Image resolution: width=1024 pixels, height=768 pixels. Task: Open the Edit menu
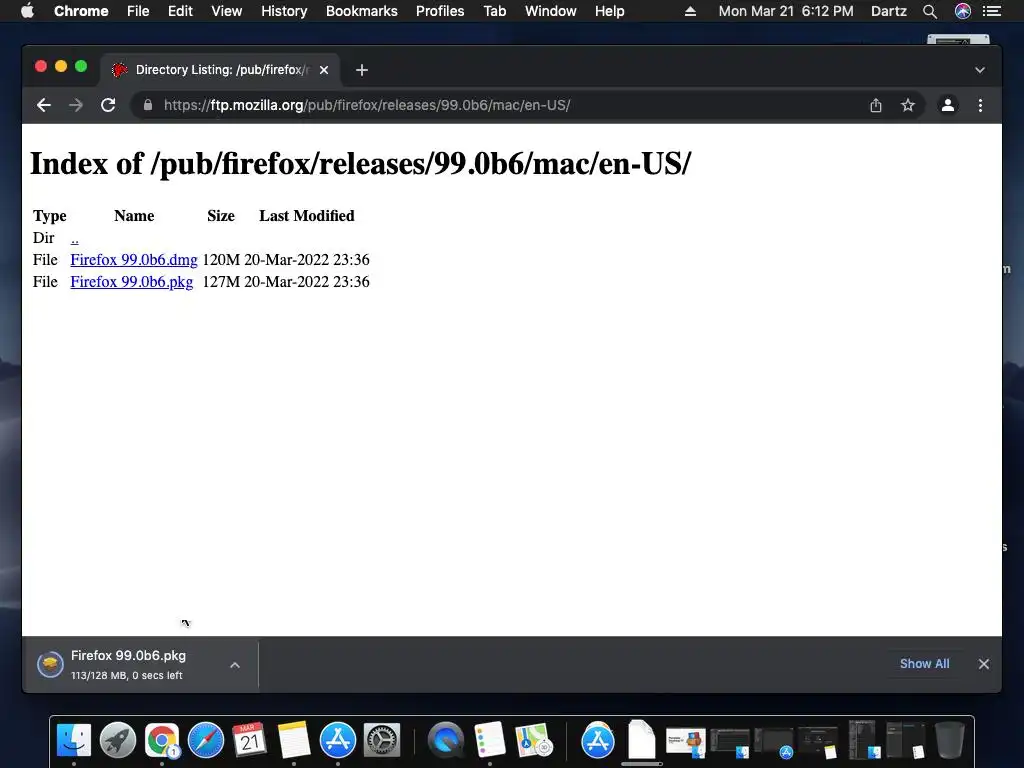[180, 11]
